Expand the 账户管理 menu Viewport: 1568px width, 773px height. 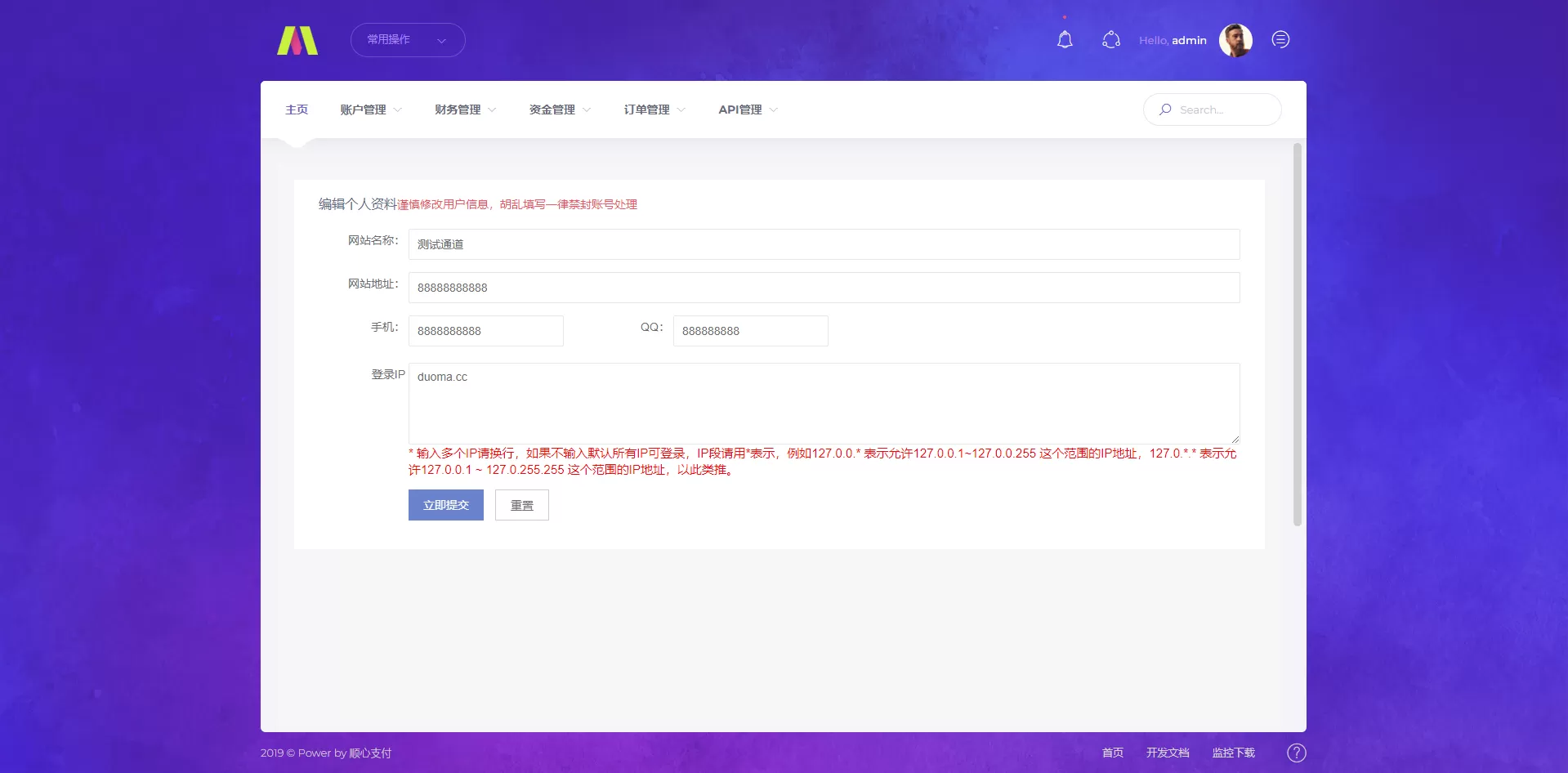tap(371, 109)
